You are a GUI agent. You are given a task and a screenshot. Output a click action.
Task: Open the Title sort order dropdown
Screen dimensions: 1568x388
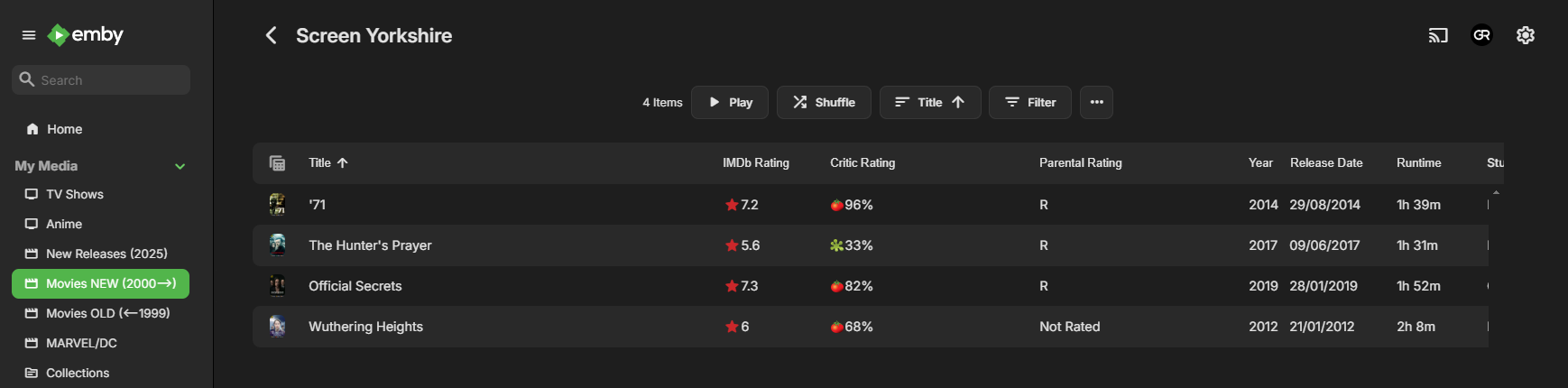(930, 102)
